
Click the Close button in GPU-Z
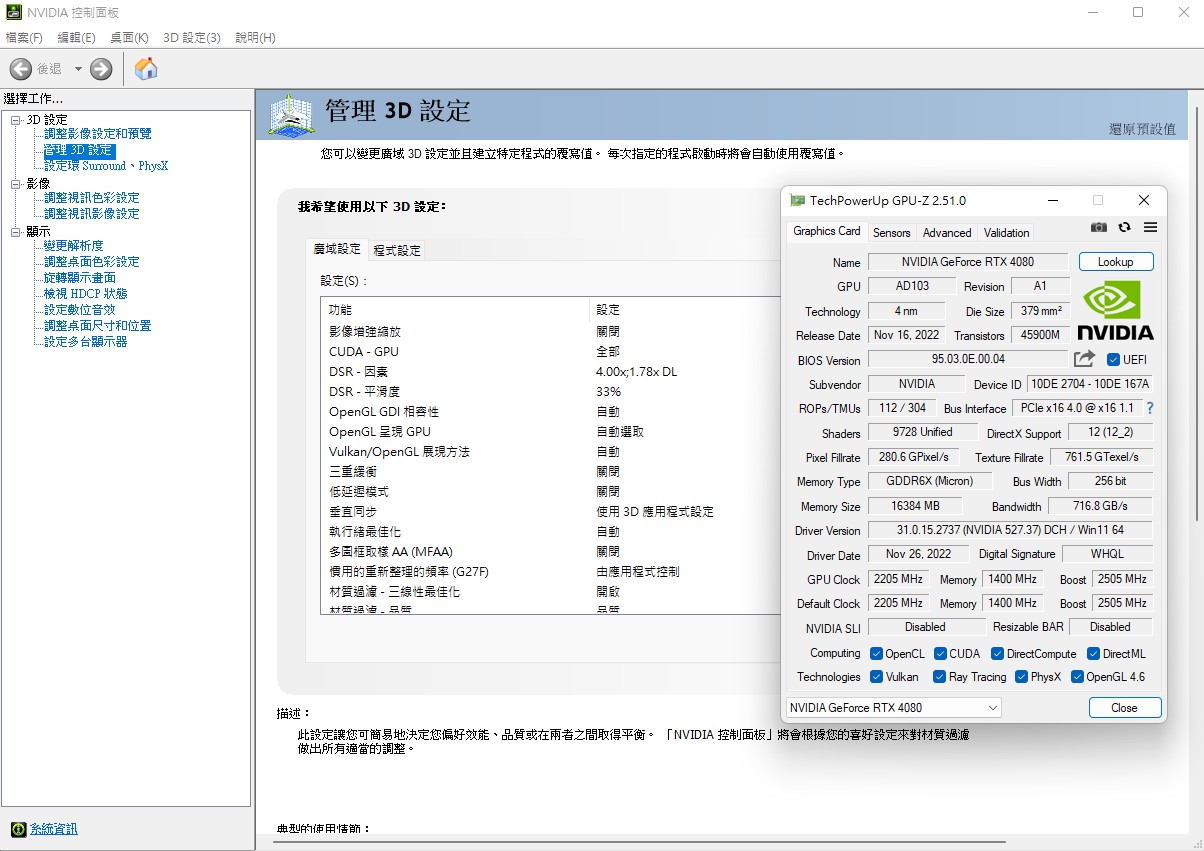[1125, 708]
